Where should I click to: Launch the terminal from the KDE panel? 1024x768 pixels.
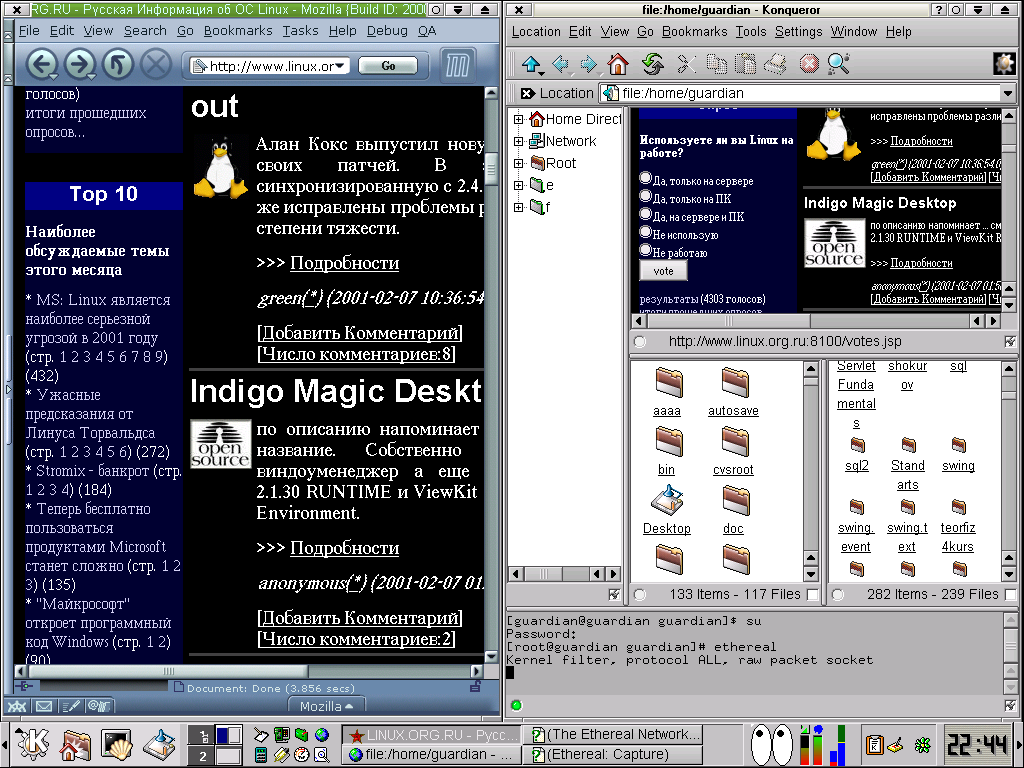(117, 744)
